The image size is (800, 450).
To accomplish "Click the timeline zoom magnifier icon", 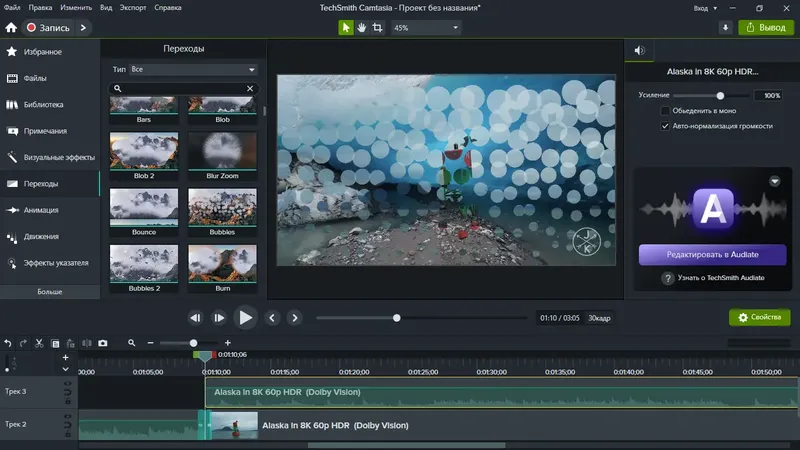I will (x=132, y=343).
